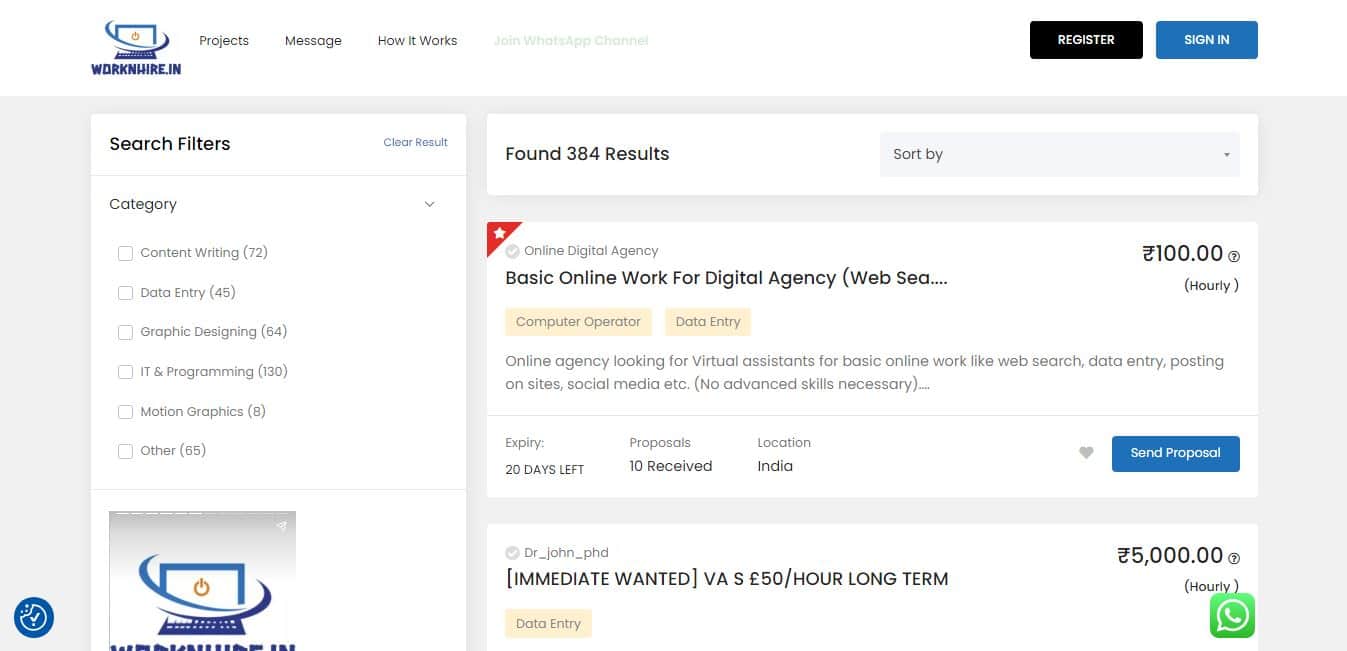Click verified badge next to Online Digital Agency
This screenshot has width=1347, height=651.
pos(512,251)
